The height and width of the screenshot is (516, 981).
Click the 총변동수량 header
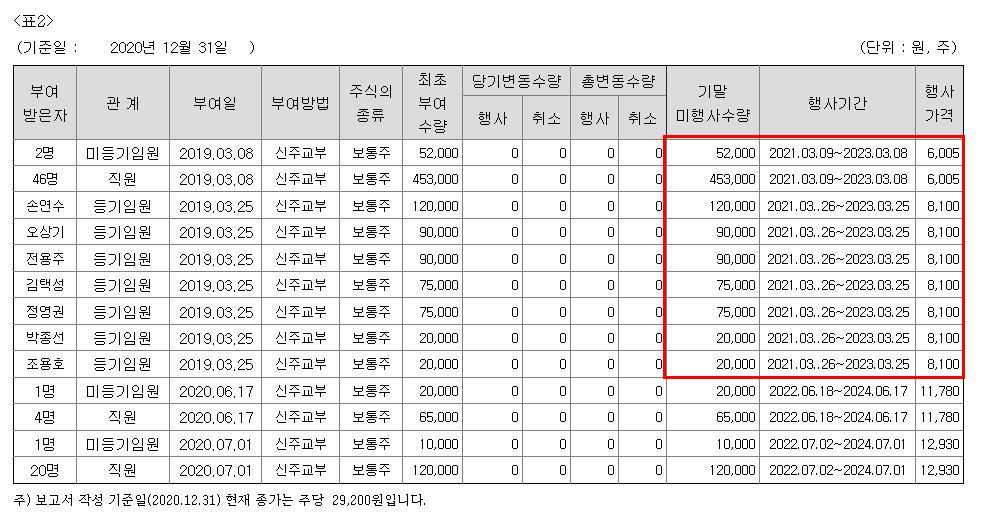coord(618,81)
